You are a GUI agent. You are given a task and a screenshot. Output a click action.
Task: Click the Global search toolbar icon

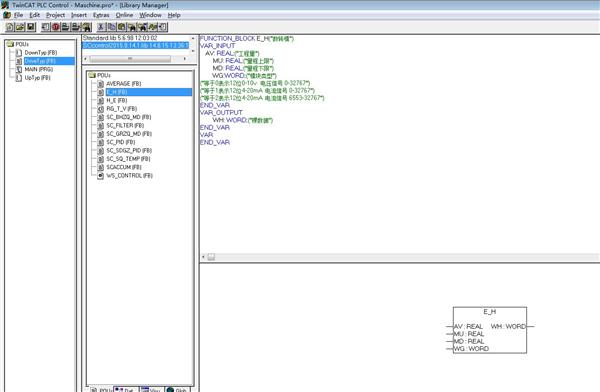click(x=87, y=27)
